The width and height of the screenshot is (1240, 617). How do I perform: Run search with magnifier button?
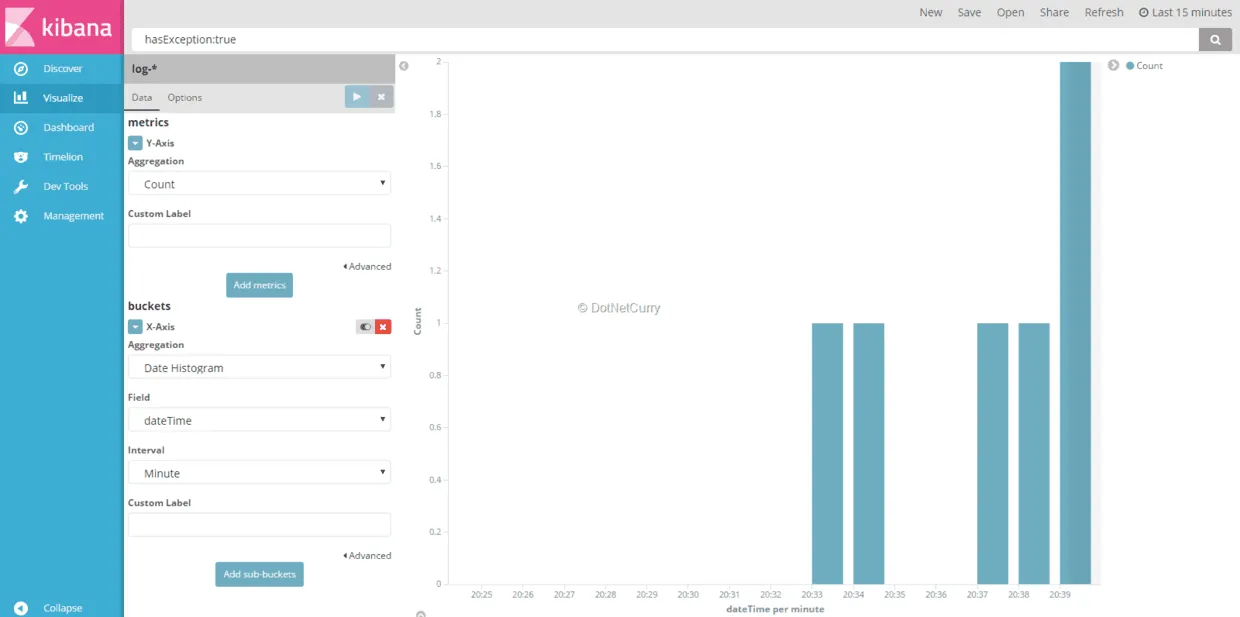pos(1215,40)
